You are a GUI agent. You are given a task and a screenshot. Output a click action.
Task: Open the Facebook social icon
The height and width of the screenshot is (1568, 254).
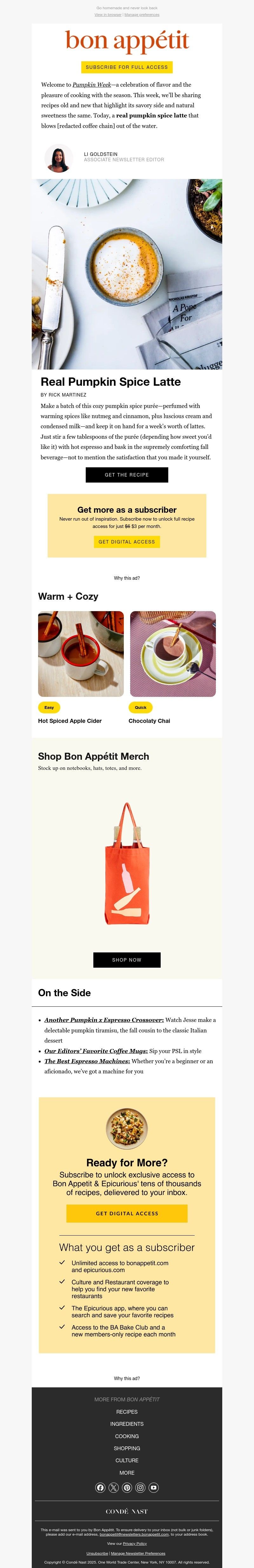[x=101, y=1488]
